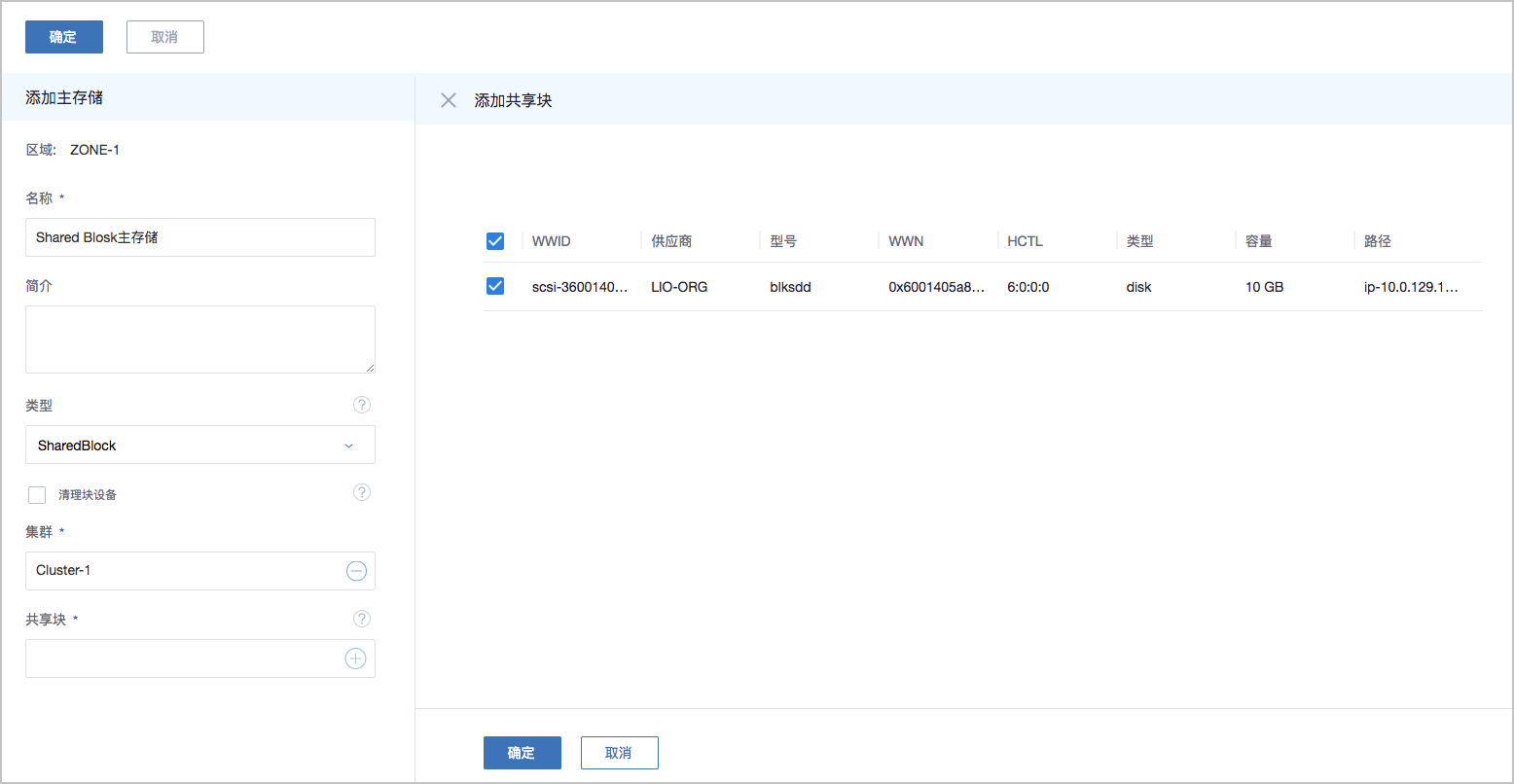Select the scsi-3600140... WWID cell

click(580, 287)
